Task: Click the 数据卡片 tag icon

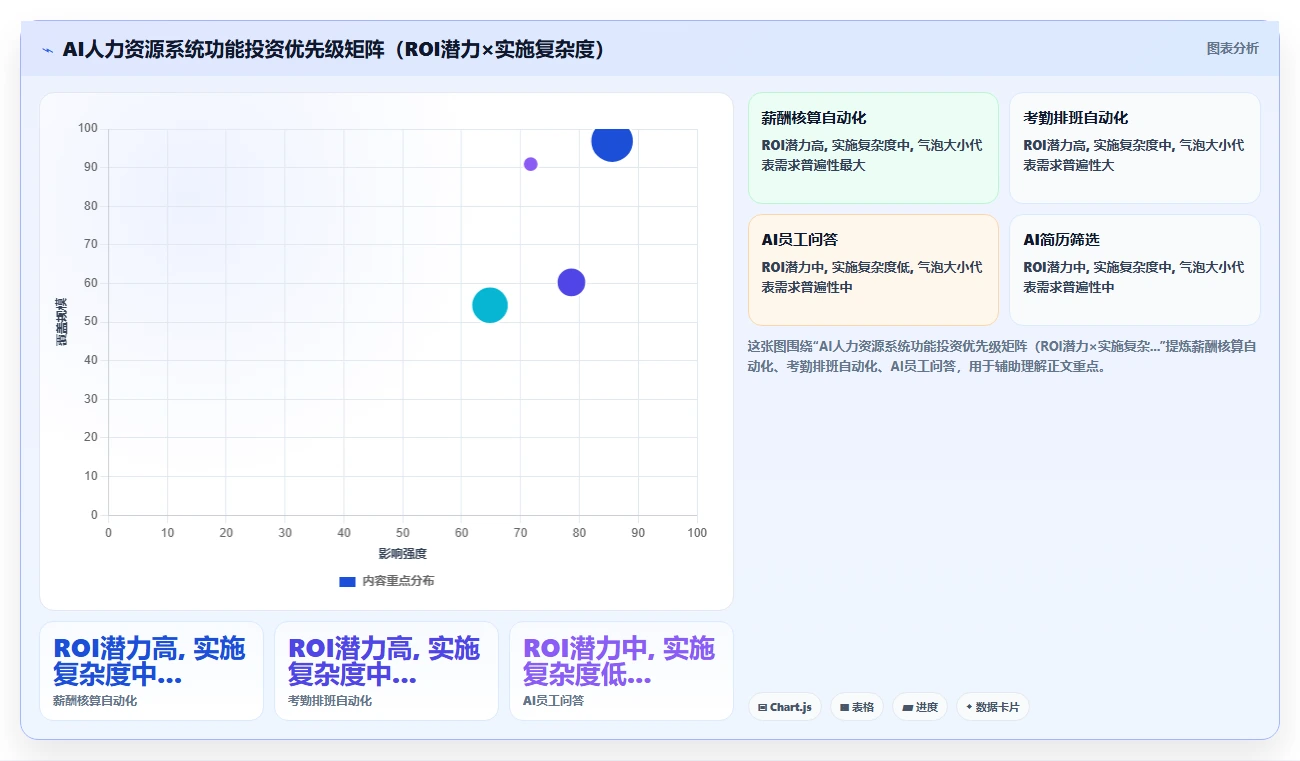Action: click(969, 707)
